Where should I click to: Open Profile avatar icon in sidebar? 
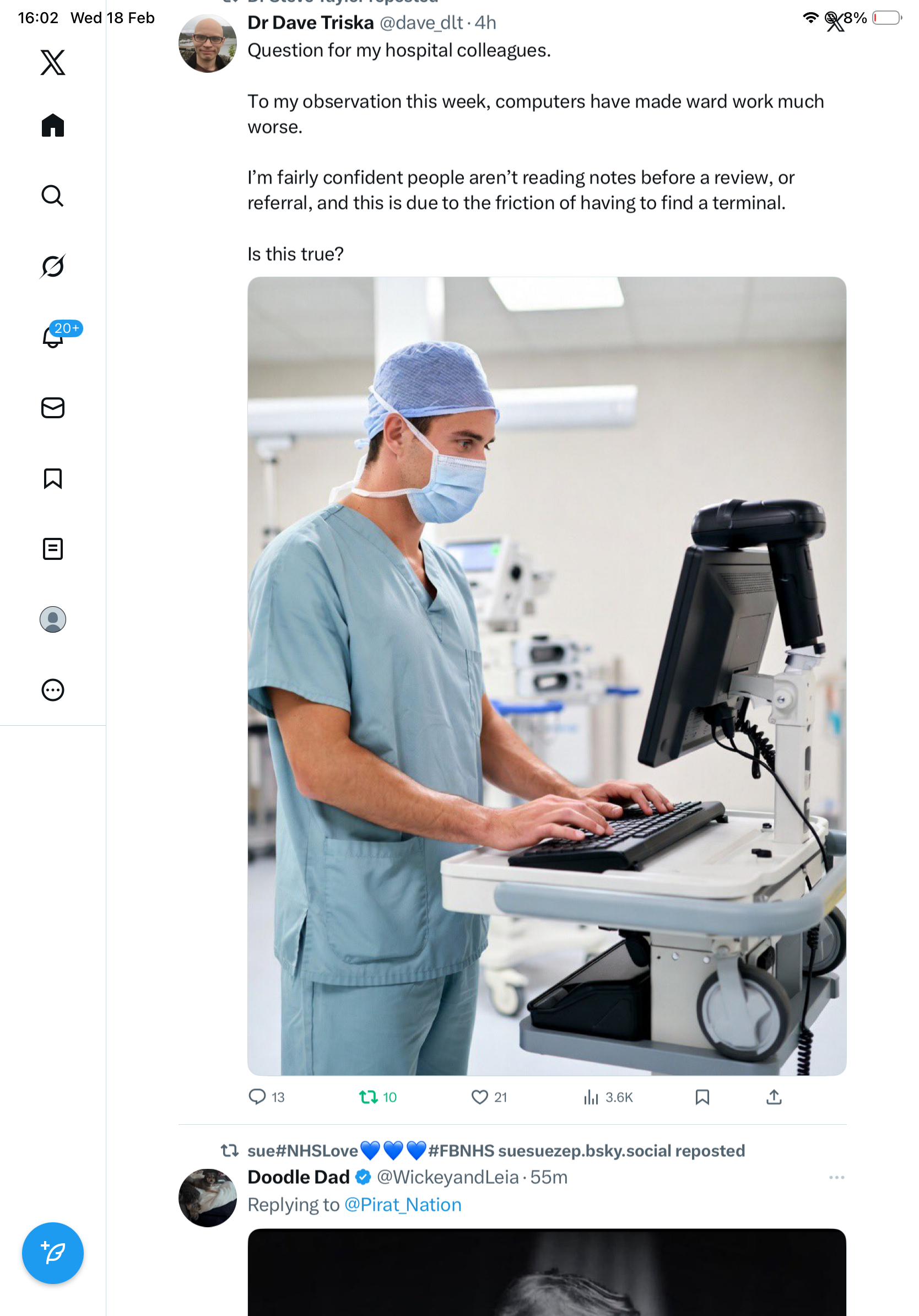(53, 619)
